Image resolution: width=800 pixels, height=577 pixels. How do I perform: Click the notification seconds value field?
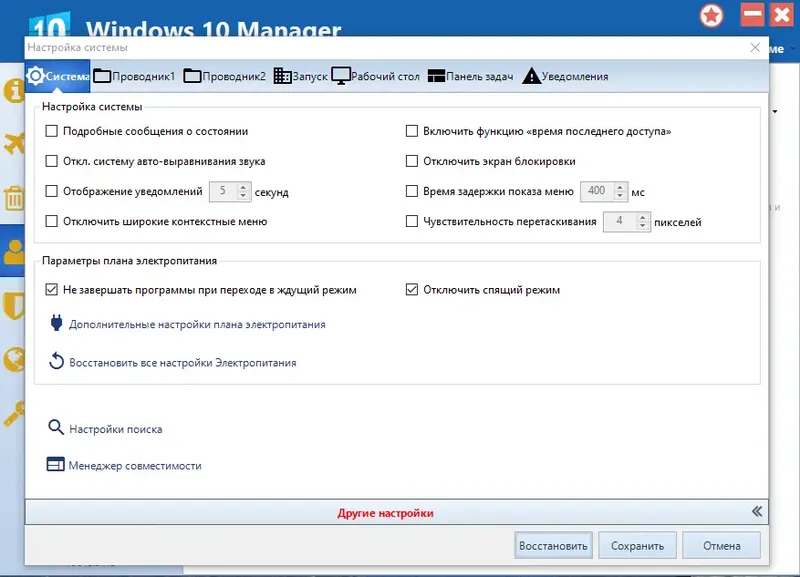tap(223, 191)
